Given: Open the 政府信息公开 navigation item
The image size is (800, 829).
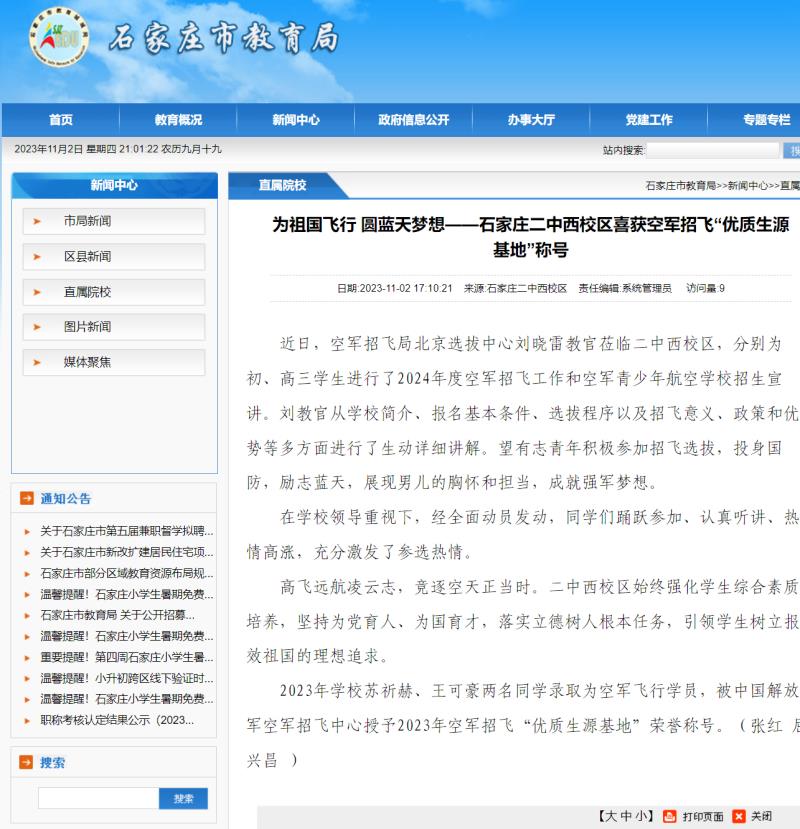Looking at the screenshot, I should coord(413,120).
